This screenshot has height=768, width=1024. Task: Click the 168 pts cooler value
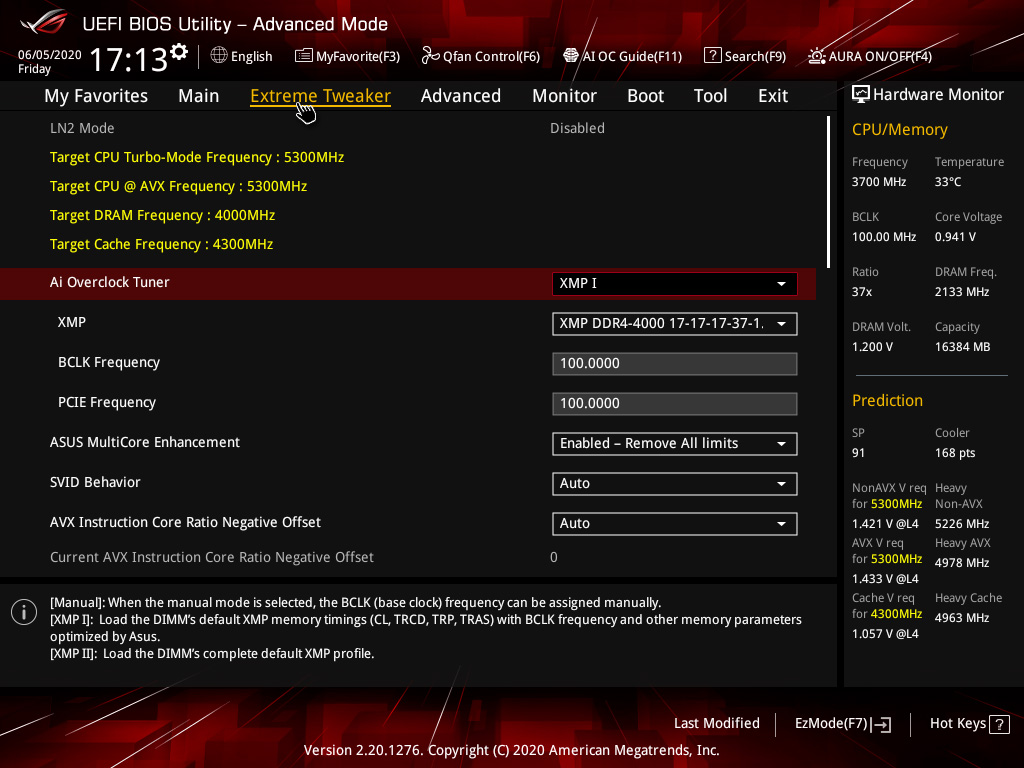tap(955, 453)
